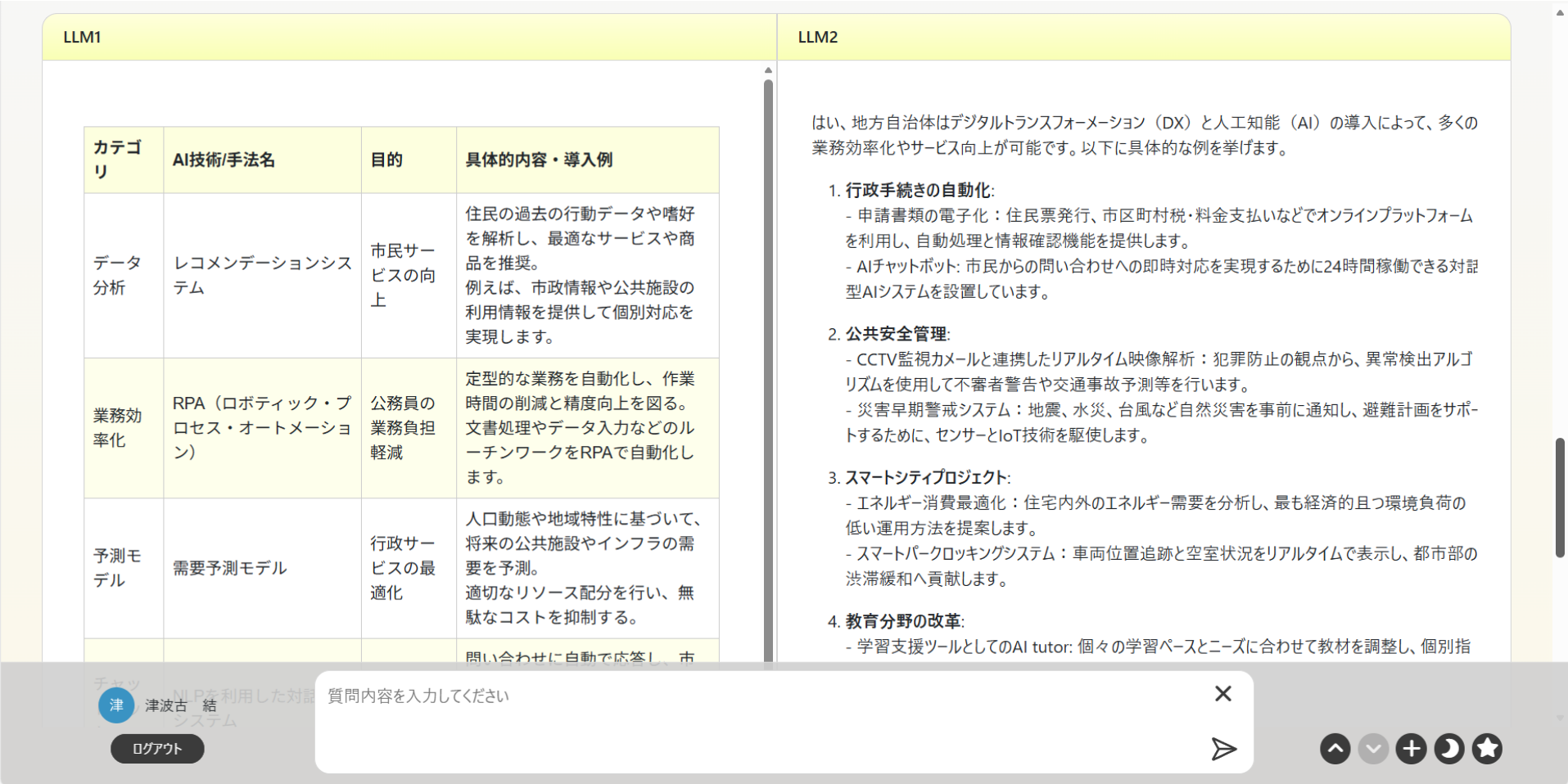Image resolution: width=1568 pixels, height=784 pixels.
Task: Click the RPA cell in the table
Action: tap(262, 427)
